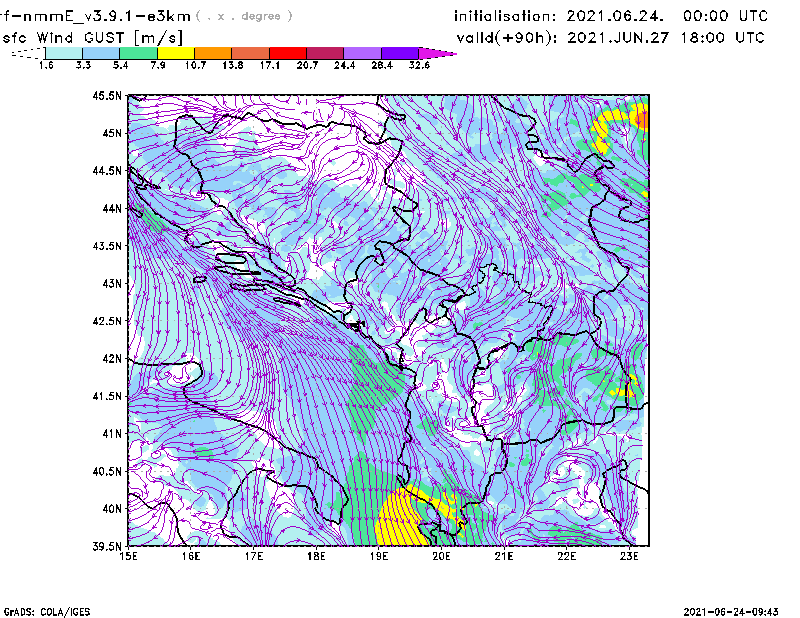Click the "valid(+90h):" label
The height and width of the screenshot is (618, 800).
coord(508,38)
